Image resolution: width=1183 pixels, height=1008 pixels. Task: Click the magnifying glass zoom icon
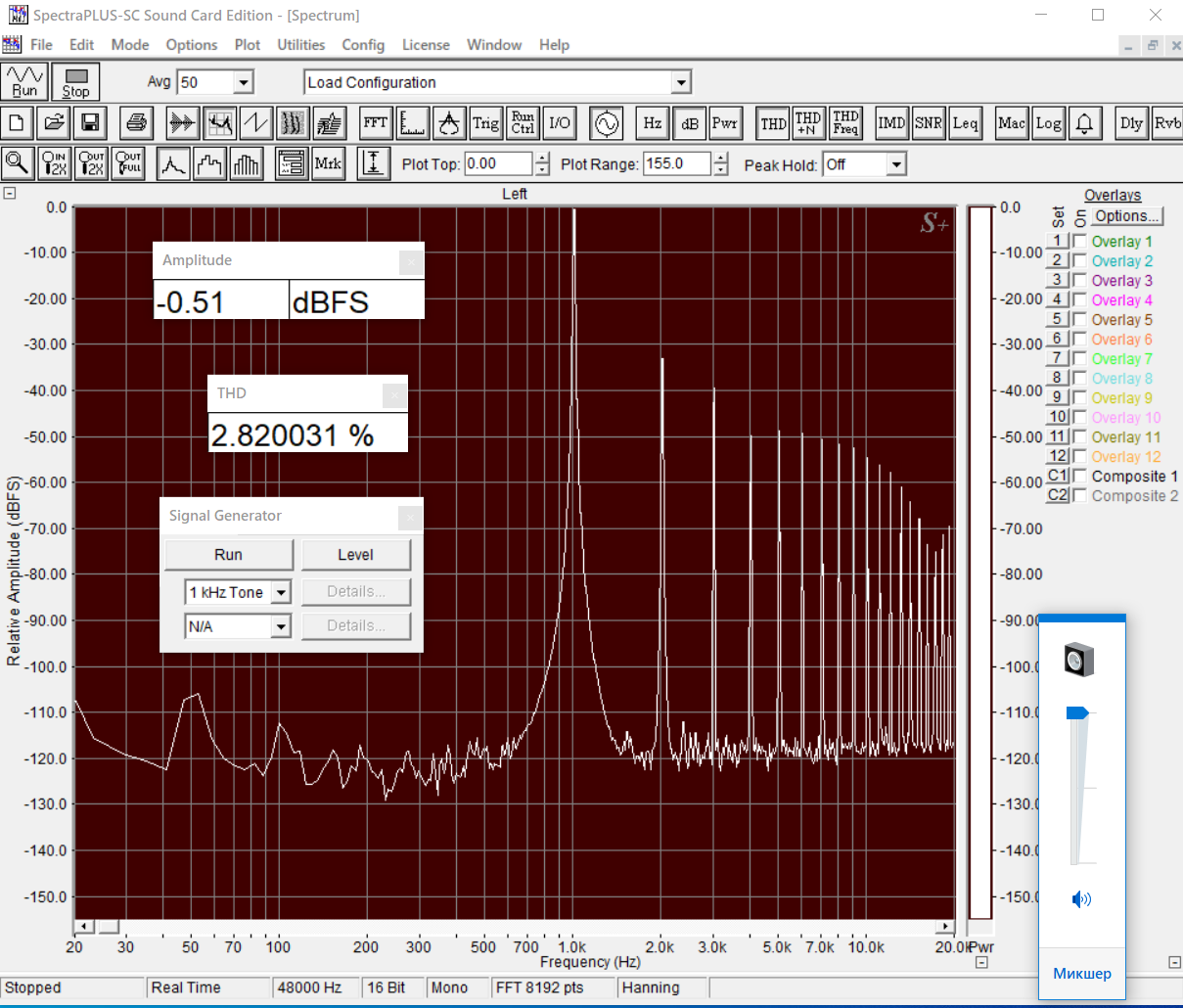point(18,163)
